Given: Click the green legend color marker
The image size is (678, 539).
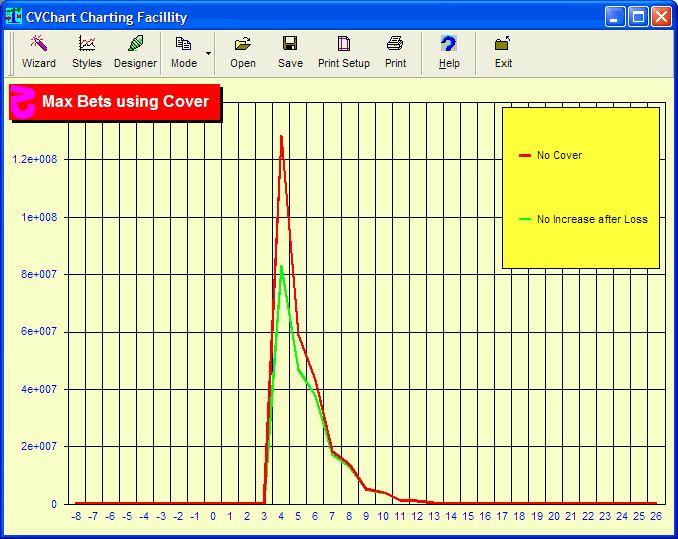Looking at the screenshot, I should pos(525,219).
